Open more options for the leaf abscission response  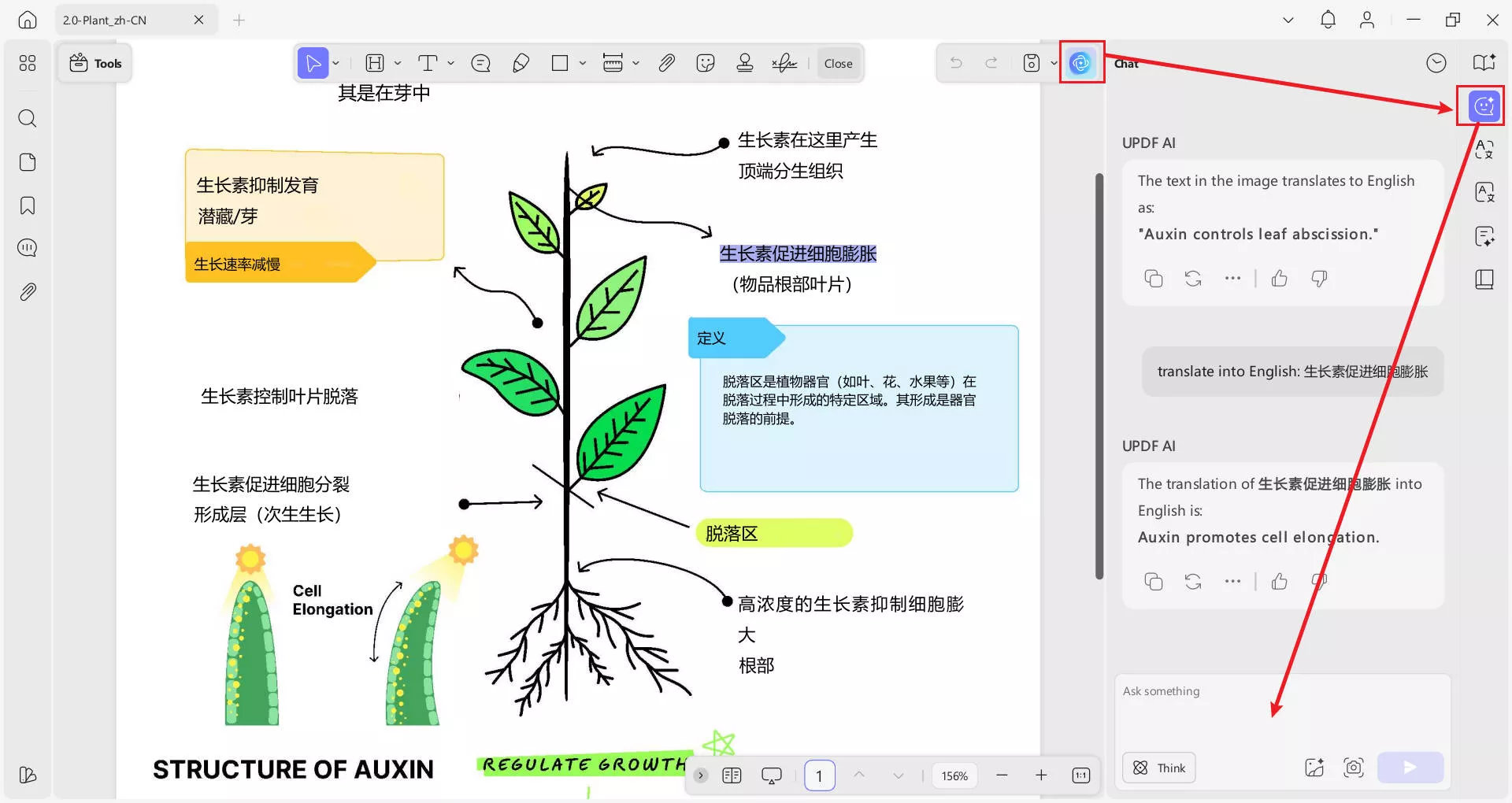point(1232,279)
